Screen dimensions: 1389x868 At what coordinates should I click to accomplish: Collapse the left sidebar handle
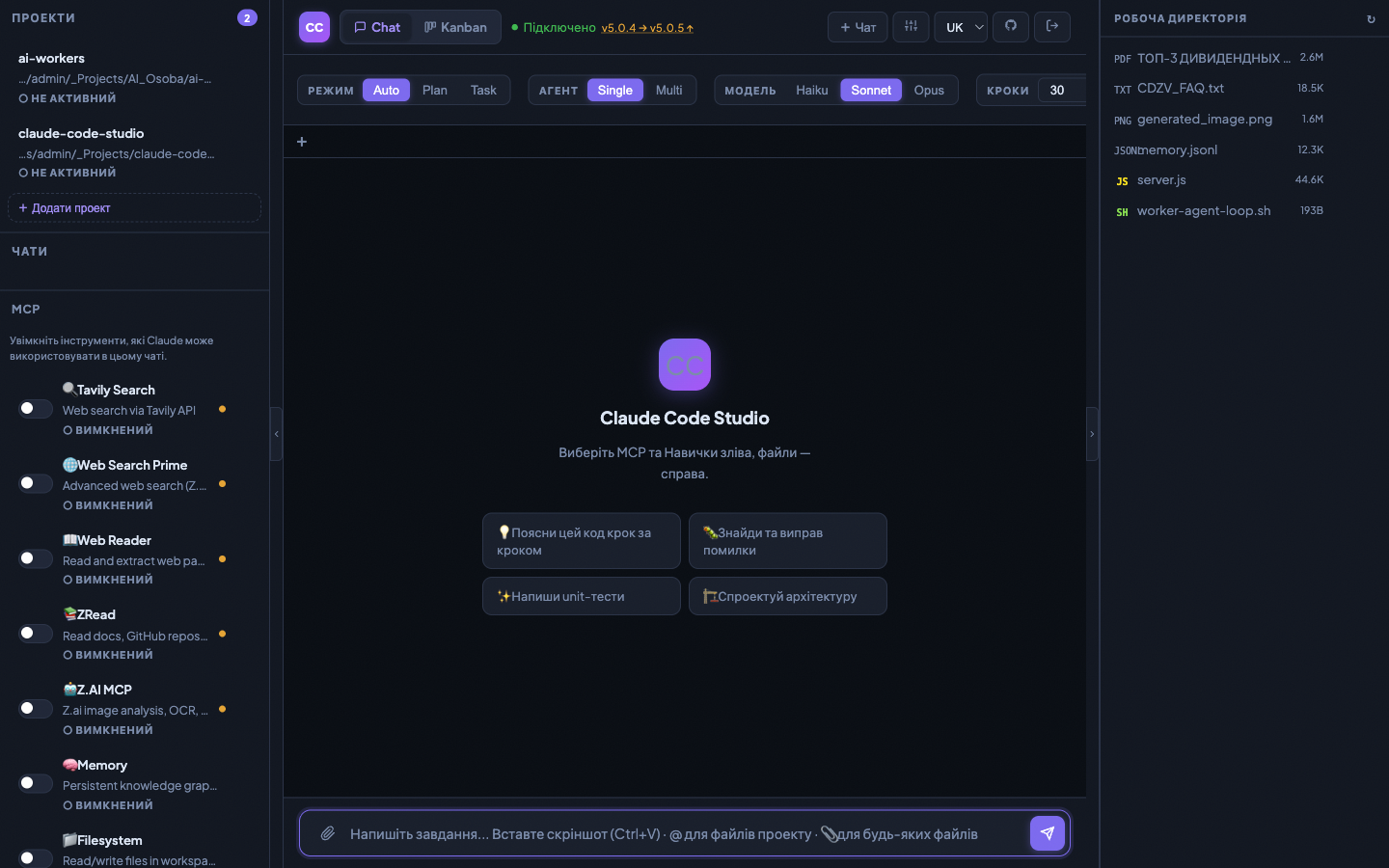coord(276,434)
